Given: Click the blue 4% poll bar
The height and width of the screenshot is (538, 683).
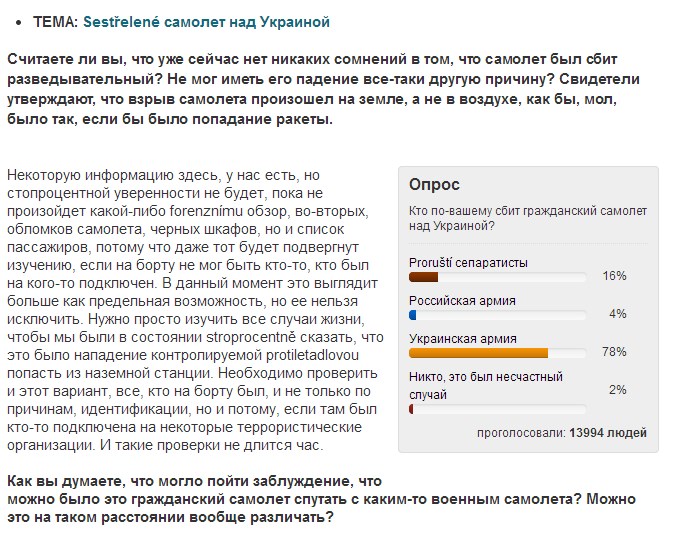Looking at the screenshot, I should 413,315.
